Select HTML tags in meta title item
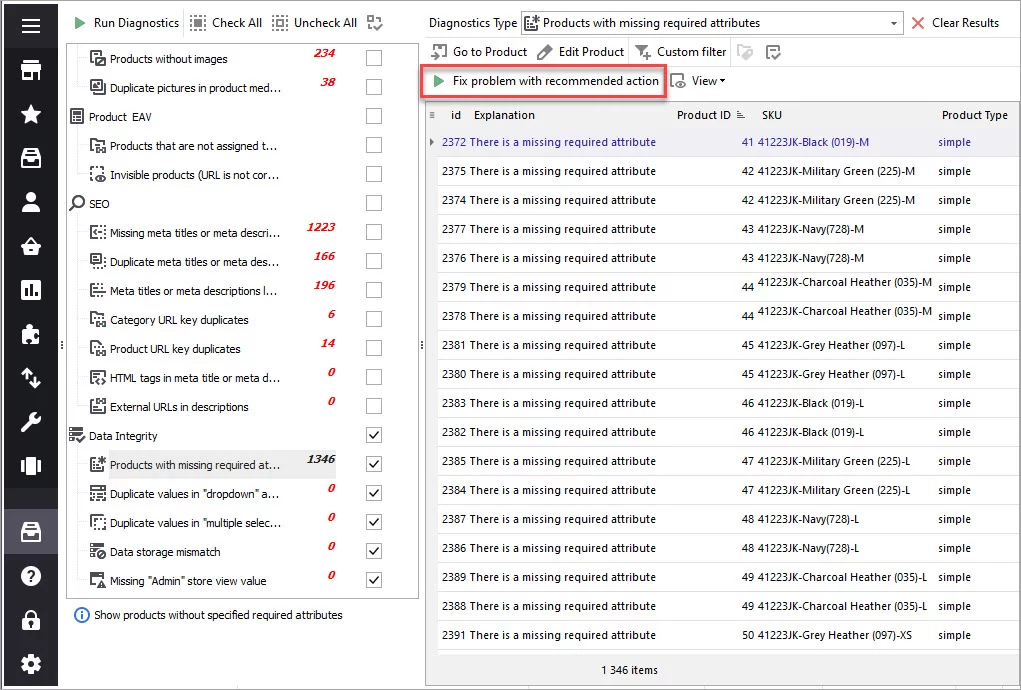This screenshot has height=690, width=1021. (194, 378)
